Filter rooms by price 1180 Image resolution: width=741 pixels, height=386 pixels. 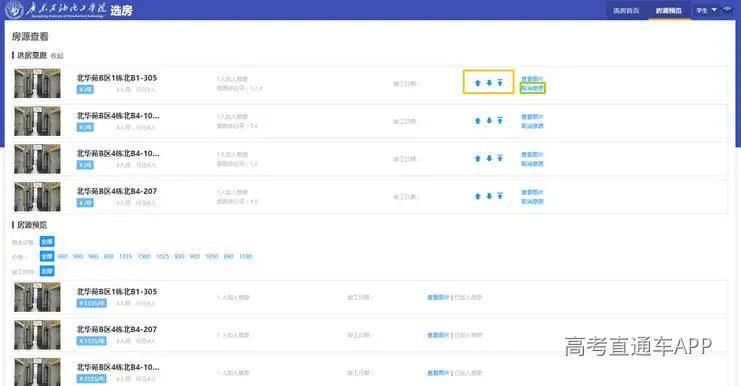[x=246, y=257]
